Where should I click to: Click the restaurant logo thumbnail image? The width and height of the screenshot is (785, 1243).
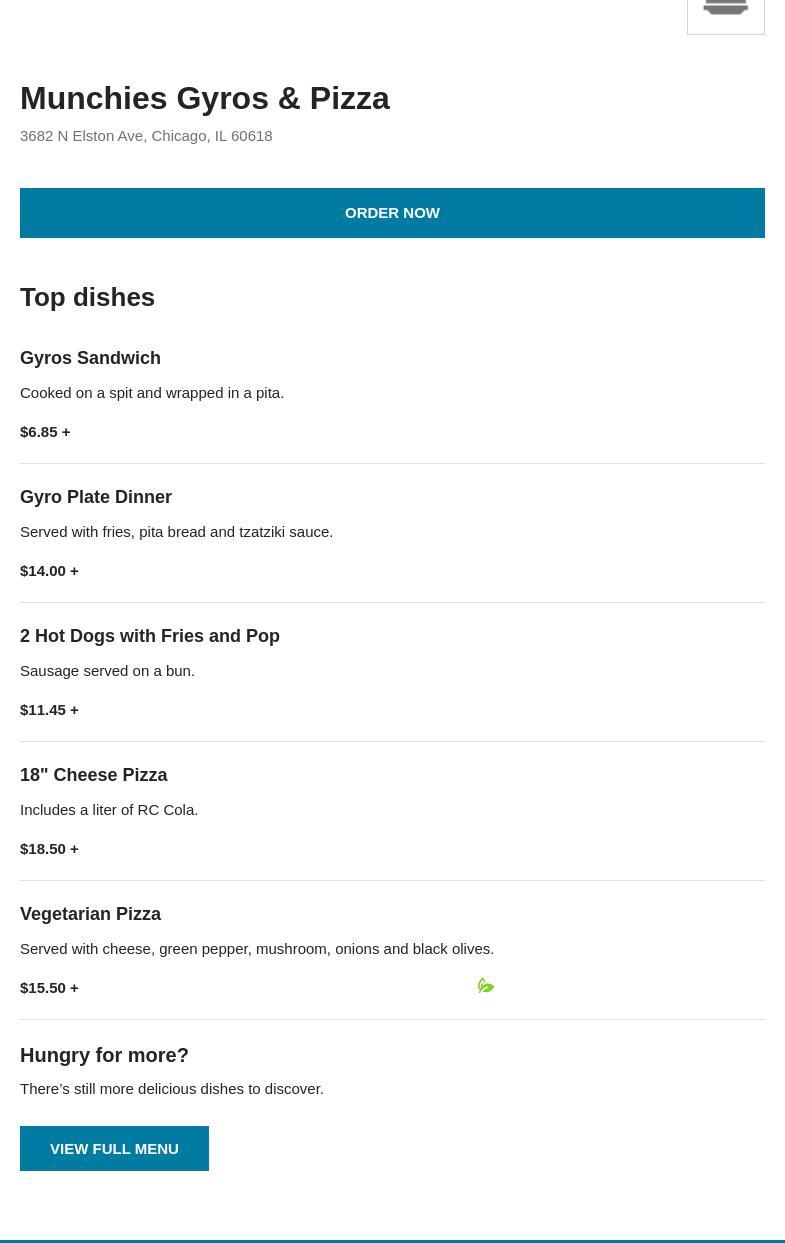(726, 14)
